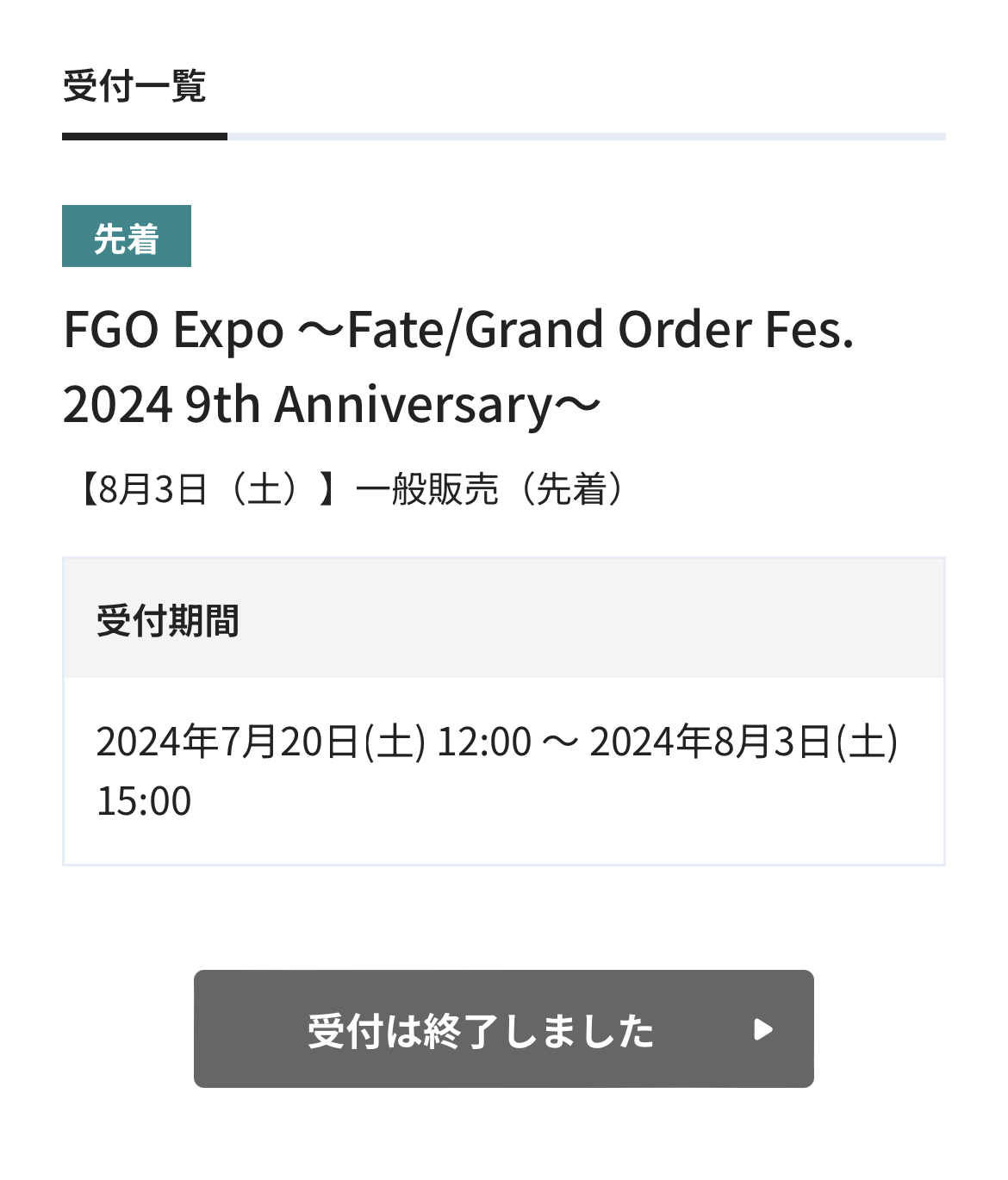
Task: Click the teal 先着 badge
Action: coord(127,237)
